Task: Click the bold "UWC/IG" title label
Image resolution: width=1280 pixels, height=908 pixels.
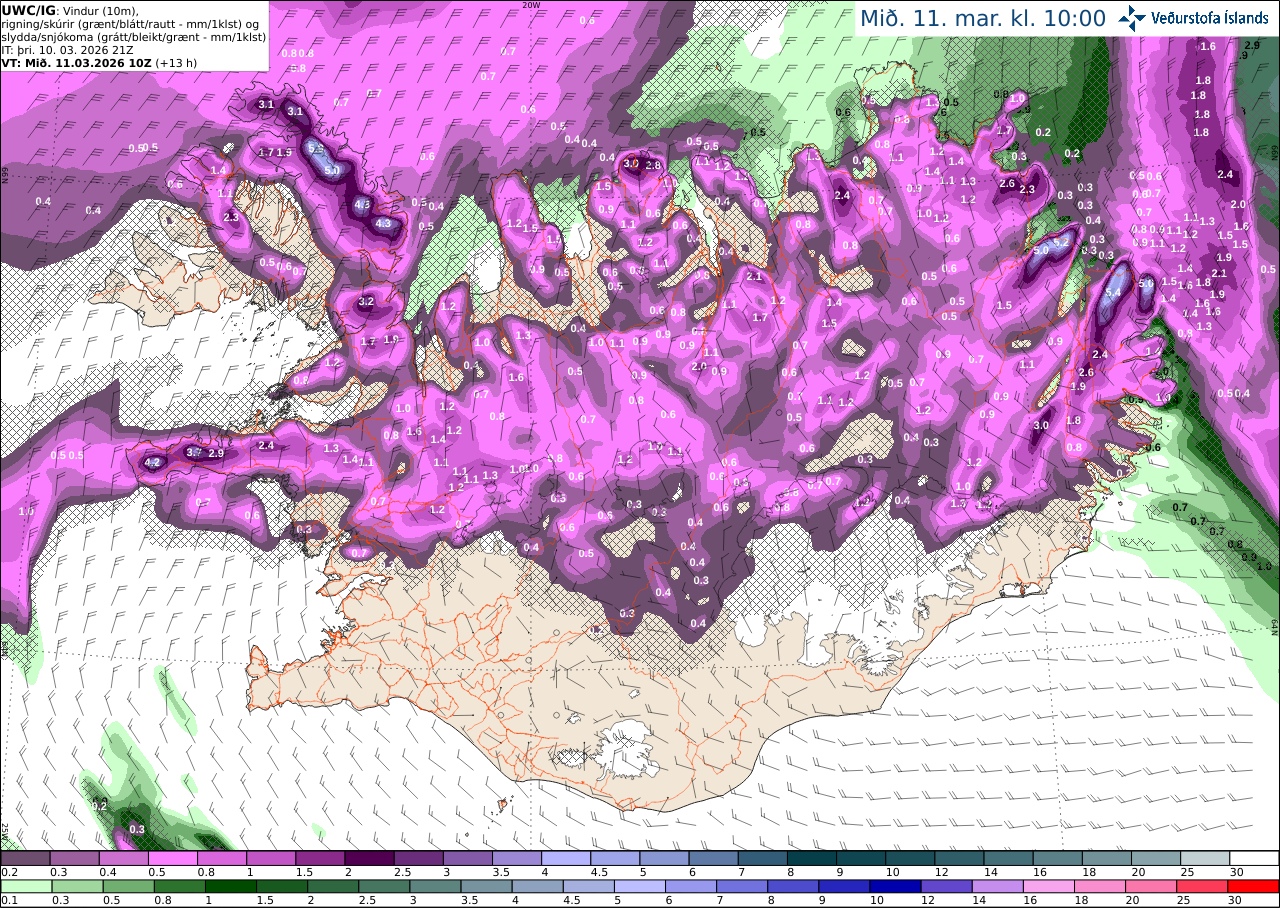Action: [x=29, y=10]
